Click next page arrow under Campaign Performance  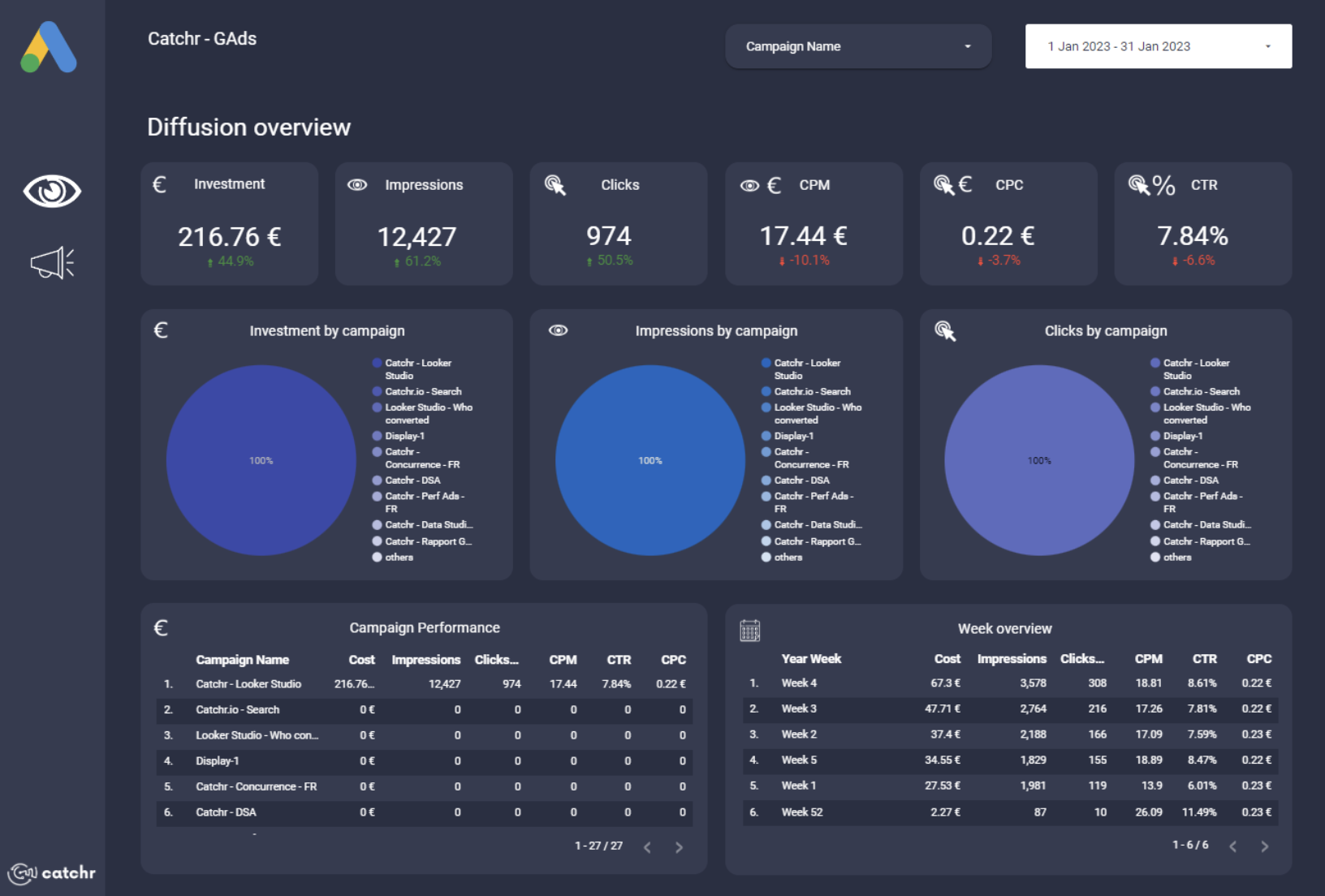(680, 847)
